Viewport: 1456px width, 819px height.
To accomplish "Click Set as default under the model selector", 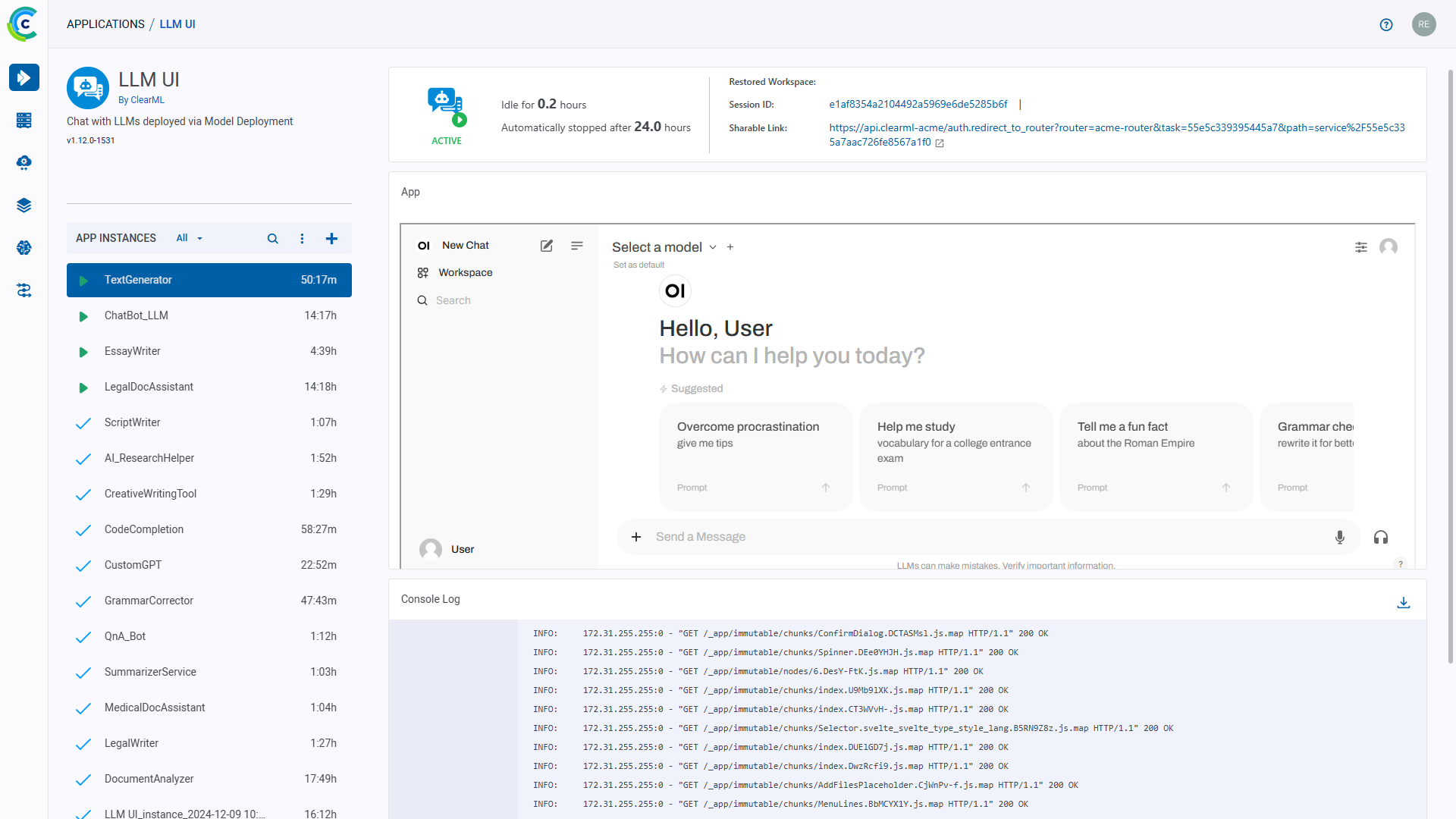I will point(639,265).
